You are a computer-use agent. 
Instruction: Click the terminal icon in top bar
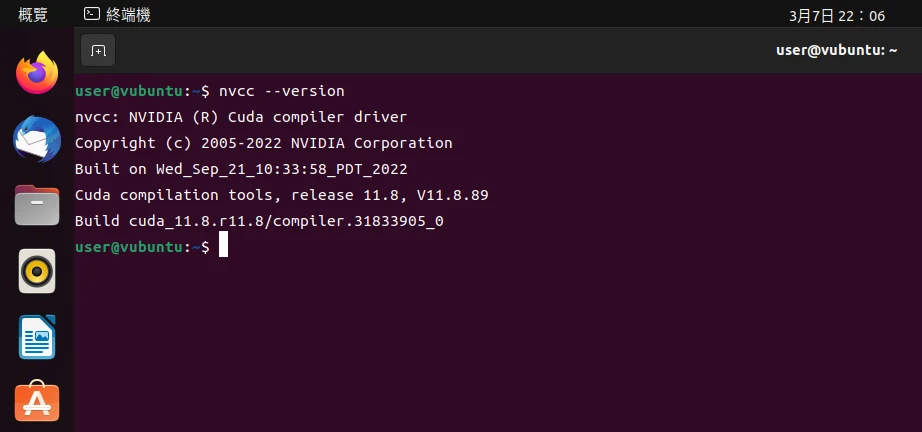click(x=91, y=15)
